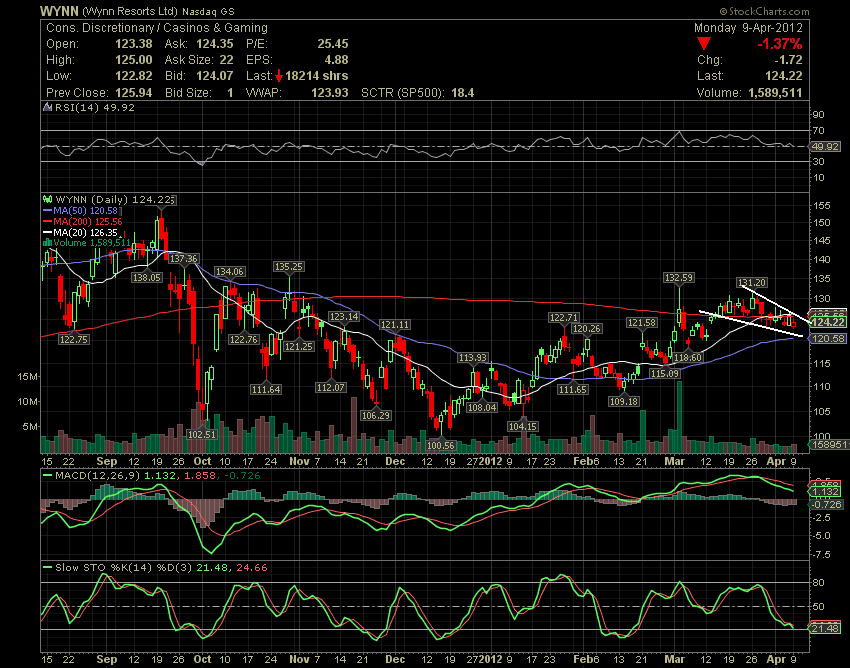Click the 49.92 RSI tag on right axis
The image size is (850, 668).
coord(825,146)
